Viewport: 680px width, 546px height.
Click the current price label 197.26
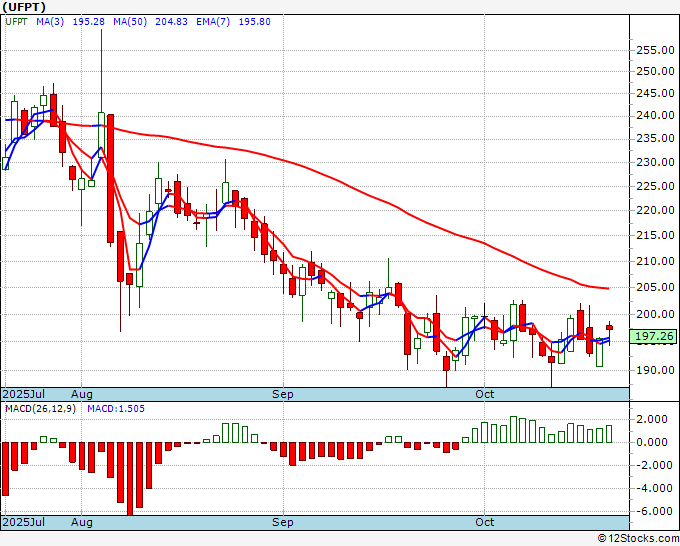pyautogui.click(x=654, y=336)
